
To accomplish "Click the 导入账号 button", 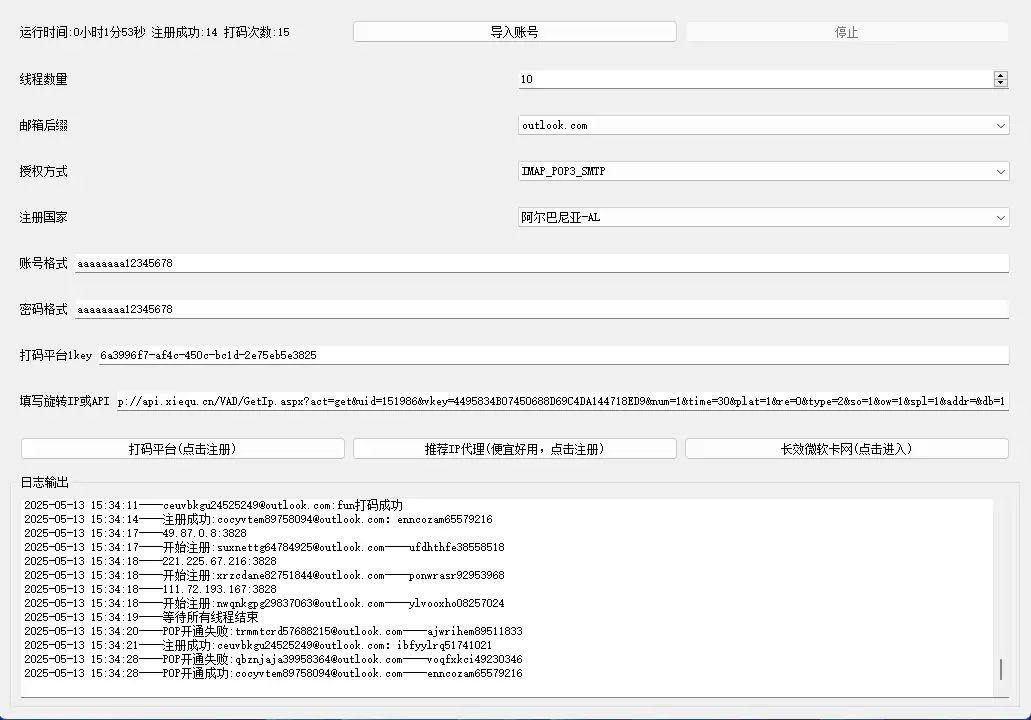I will coord(514,32).
